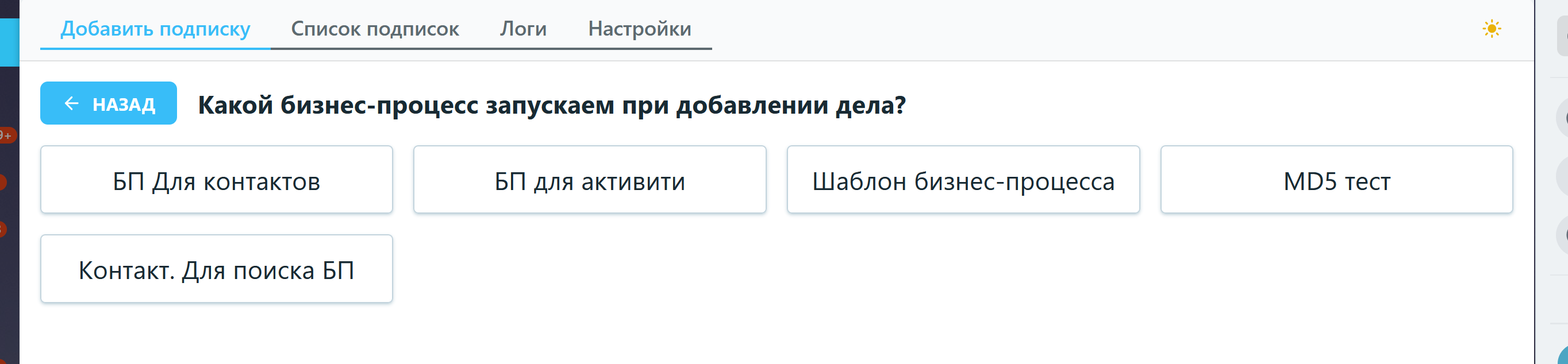This screenshot has height=364, width=1568.
Task: Click the lowest red badge under 9+ in left sidebar
Action: 2,229
